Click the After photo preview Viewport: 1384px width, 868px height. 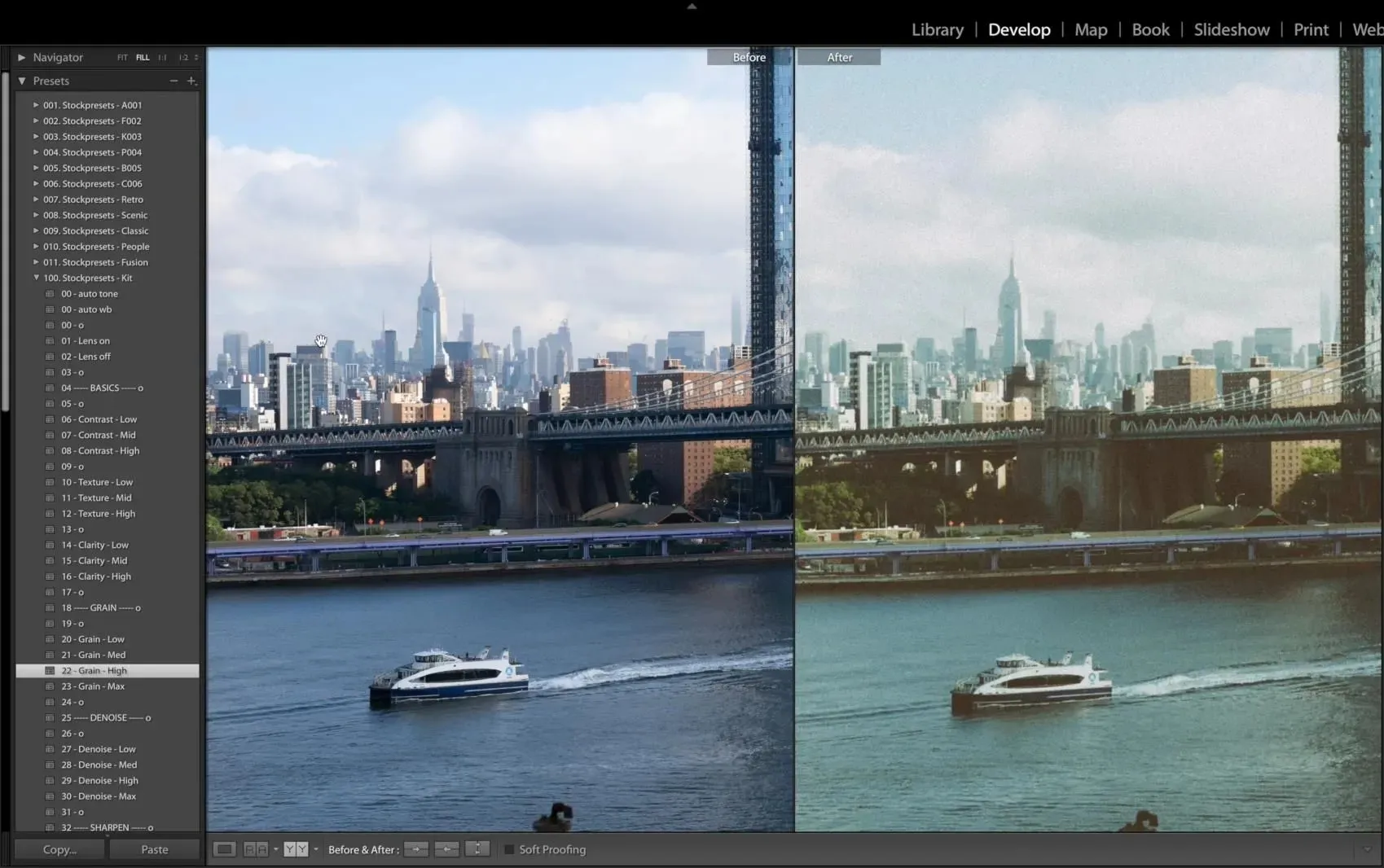1088,440
